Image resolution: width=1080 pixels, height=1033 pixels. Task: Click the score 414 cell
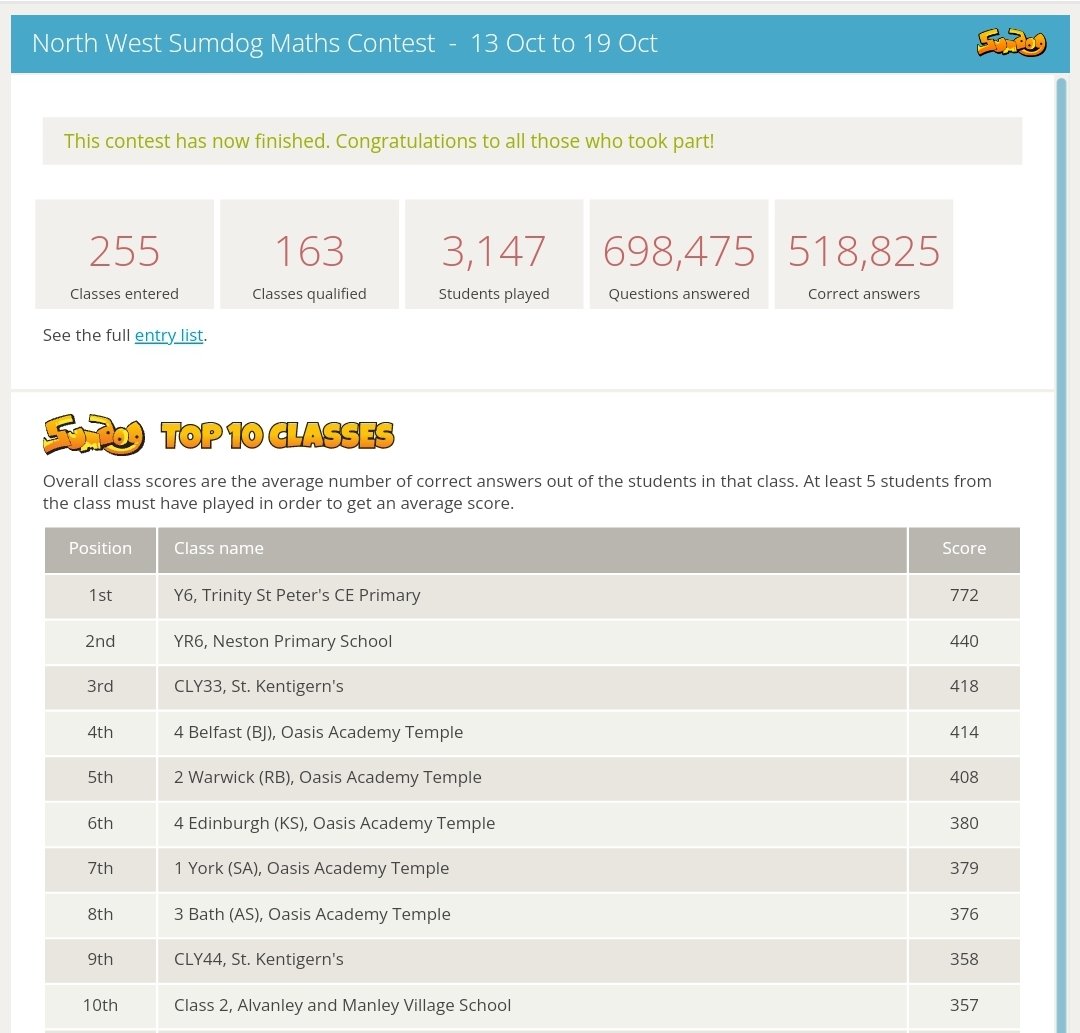click(x=964, y=732)
